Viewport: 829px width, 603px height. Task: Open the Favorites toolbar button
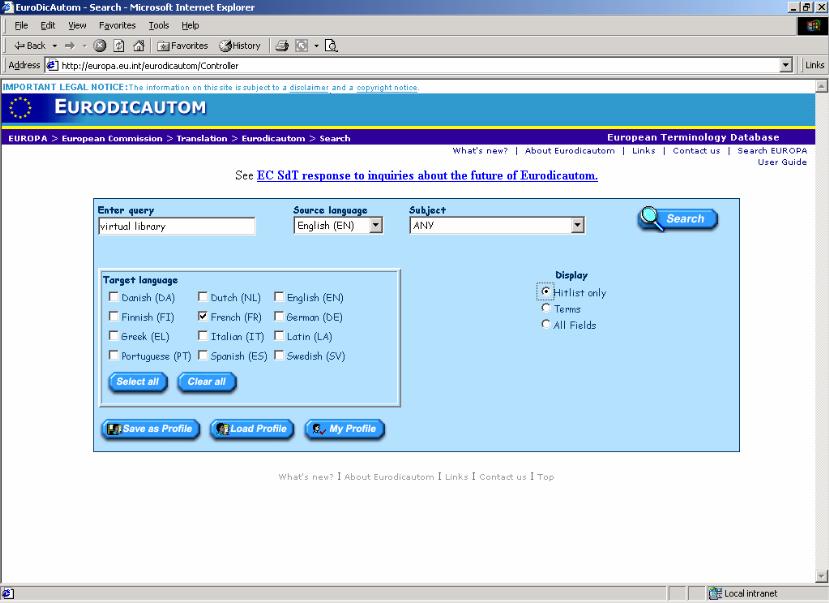pyautogui.click(x=182, y=46)
